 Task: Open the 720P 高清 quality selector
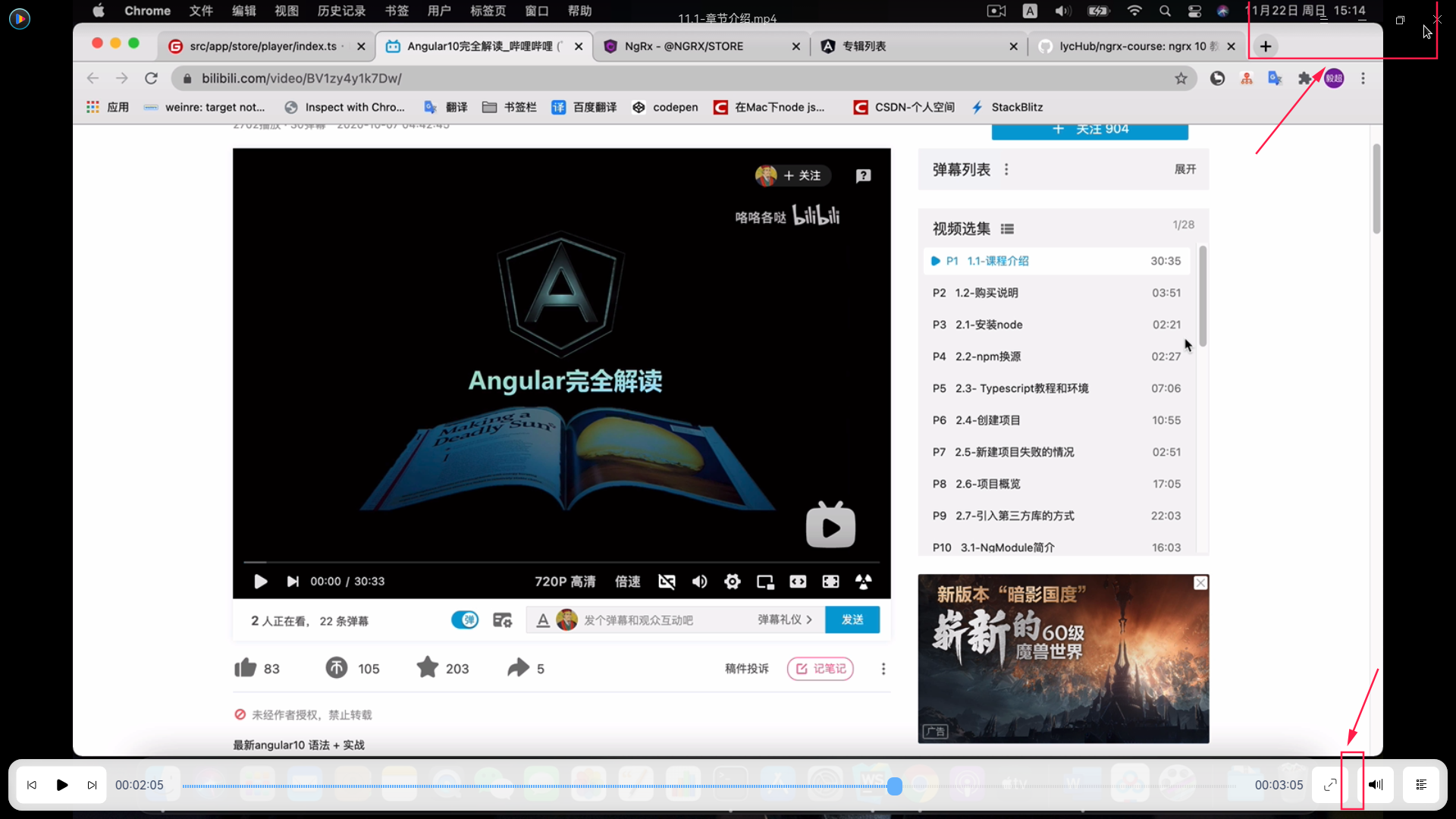click(565, 582)
